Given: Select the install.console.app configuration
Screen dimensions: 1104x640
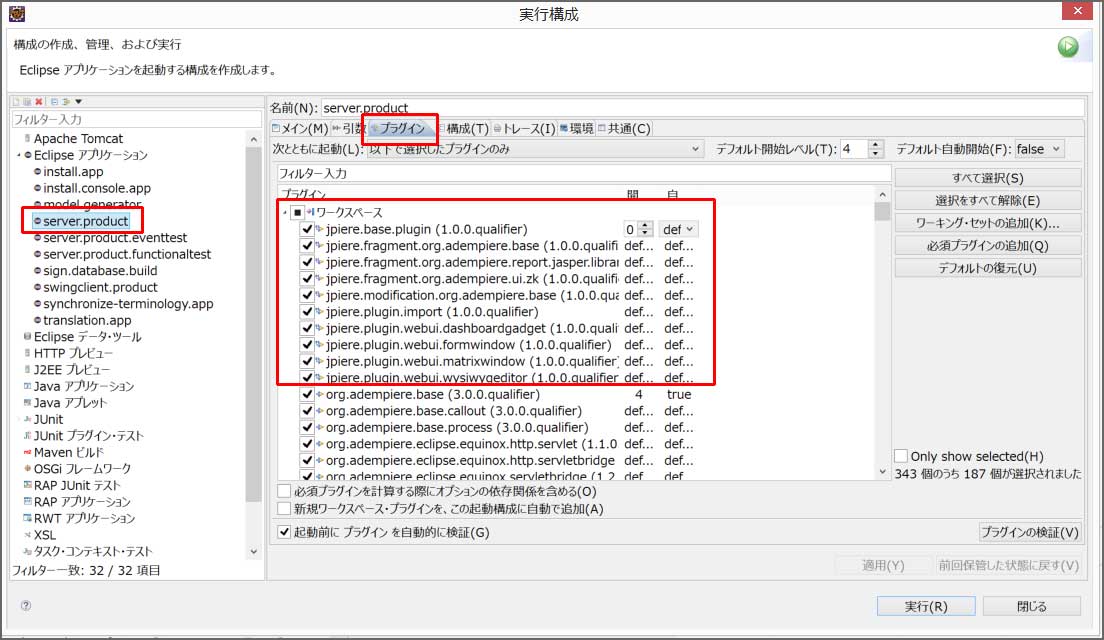Looking at the screenshot, I should (97, 188).
